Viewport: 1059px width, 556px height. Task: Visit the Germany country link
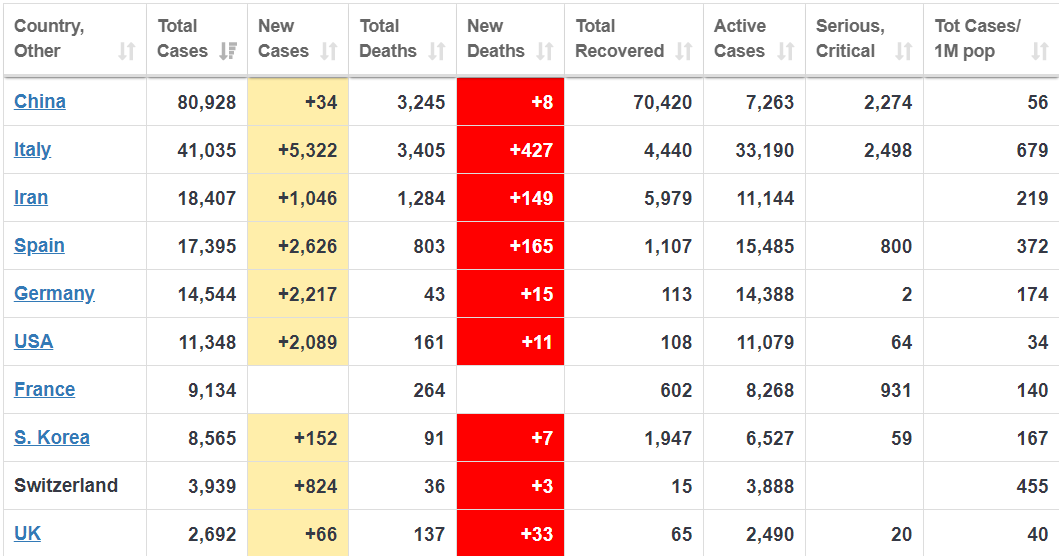tap(54, 293)
